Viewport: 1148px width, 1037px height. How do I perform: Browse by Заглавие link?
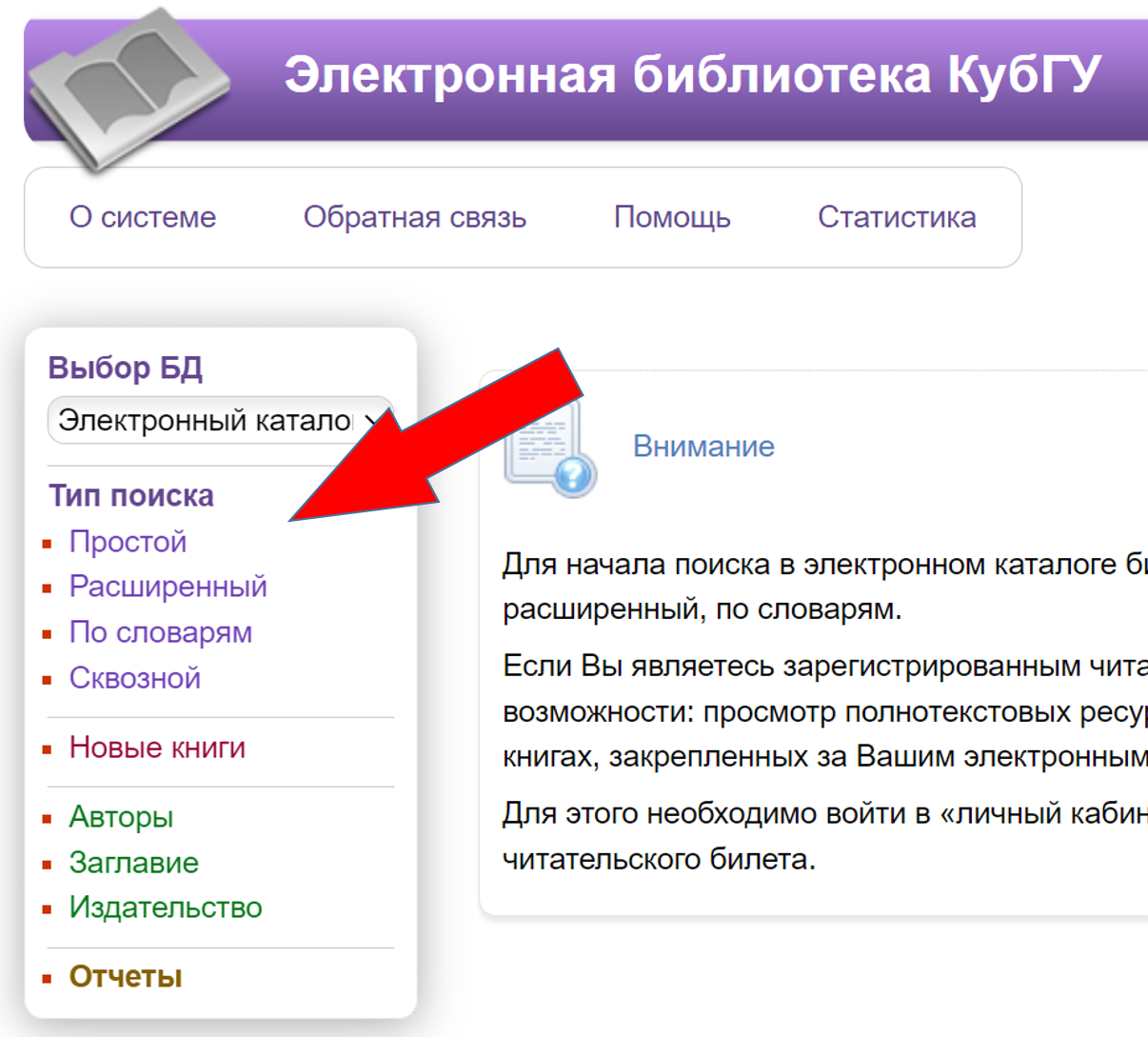tap(133, 863)
